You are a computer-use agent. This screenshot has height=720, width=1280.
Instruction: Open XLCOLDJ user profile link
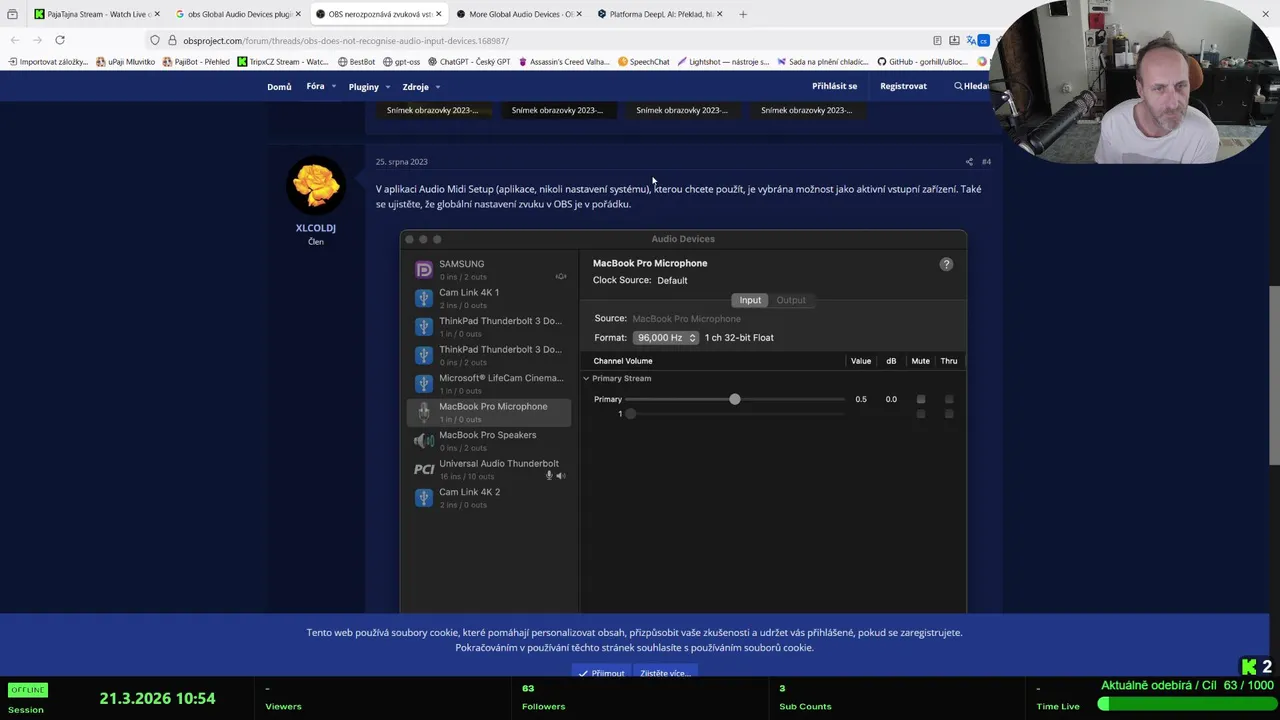tap(316, 228)
